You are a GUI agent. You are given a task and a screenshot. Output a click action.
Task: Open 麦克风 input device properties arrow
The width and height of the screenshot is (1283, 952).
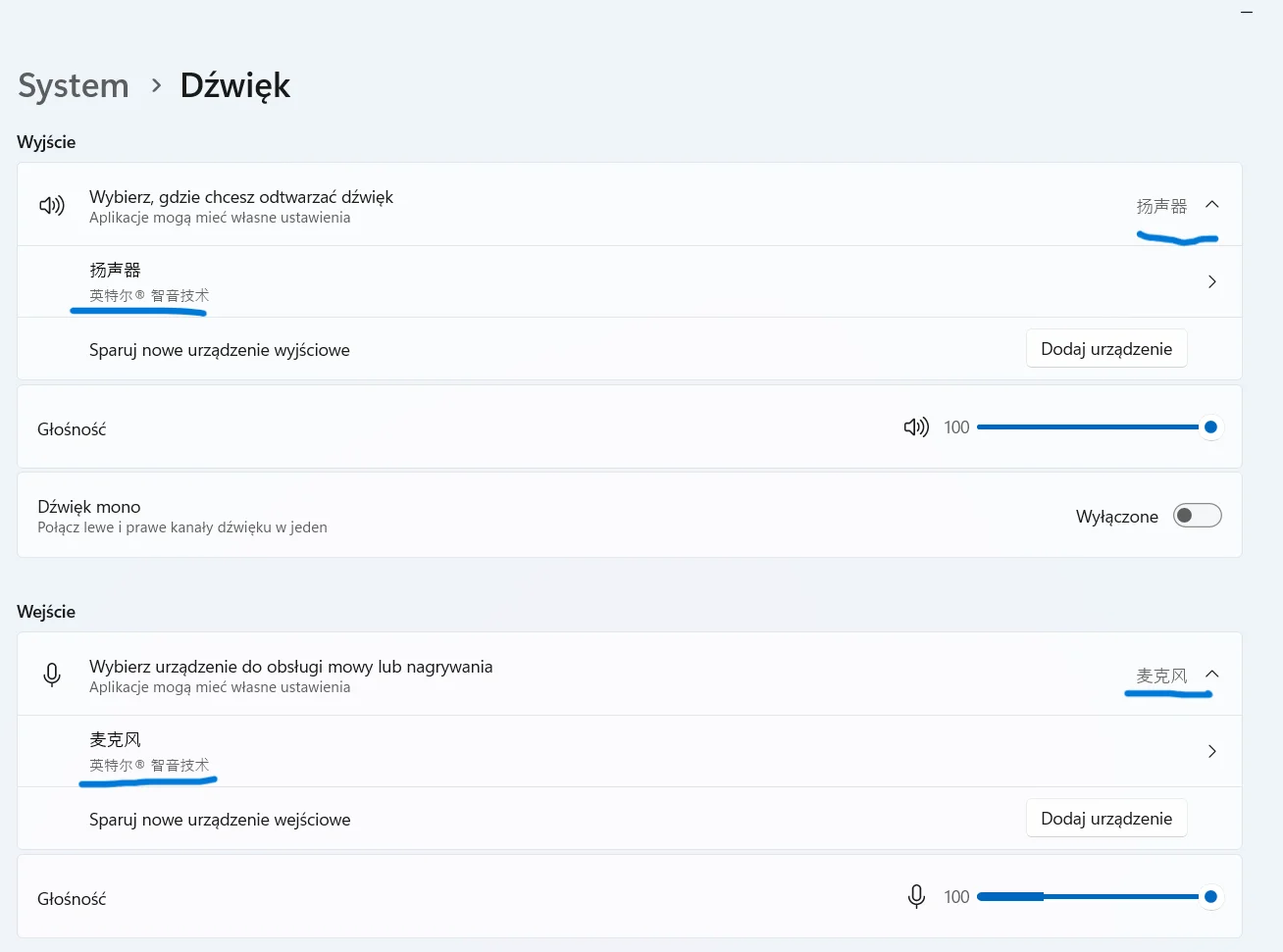1212,752
